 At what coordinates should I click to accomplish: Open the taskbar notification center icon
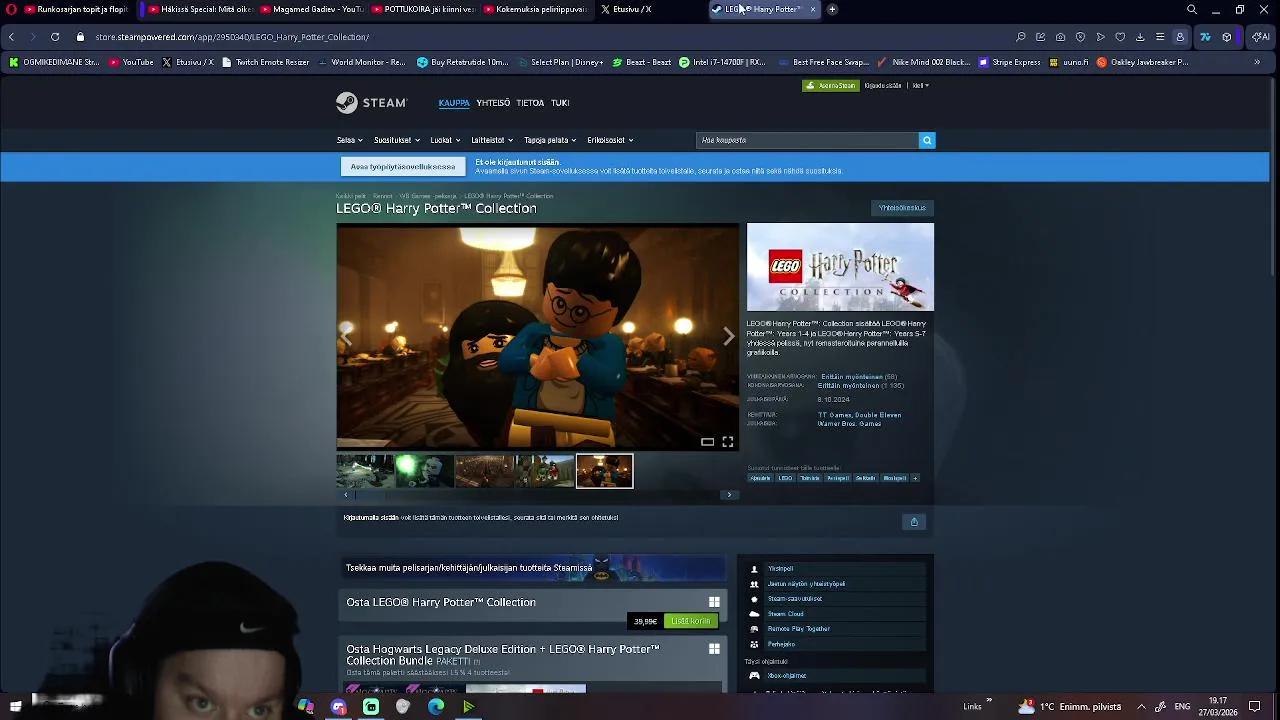[x=1255, y=707]
